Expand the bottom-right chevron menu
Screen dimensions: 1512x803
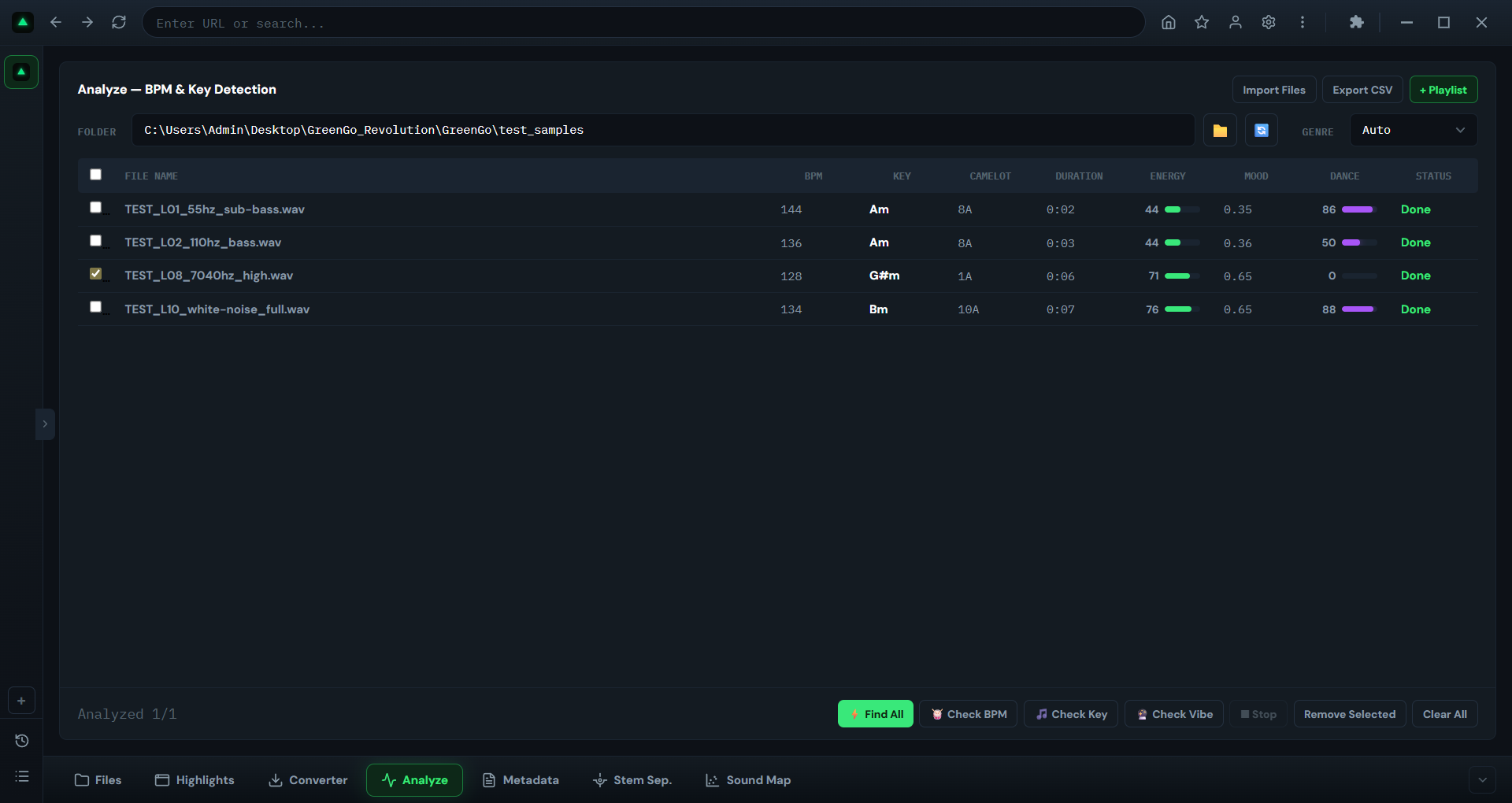tap(1482, 780)
